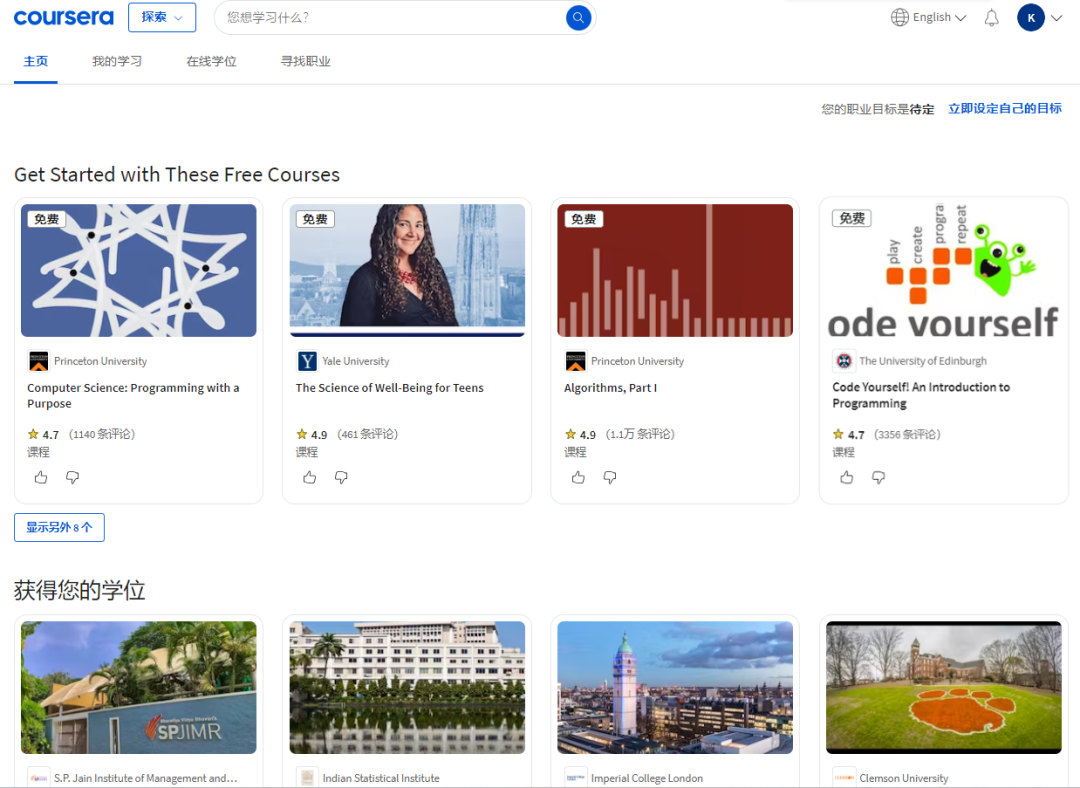This screenshot has width=1080, height=788.
Task: Click the 4.9 (461 条评论) rating
Action: click(347, 435)
